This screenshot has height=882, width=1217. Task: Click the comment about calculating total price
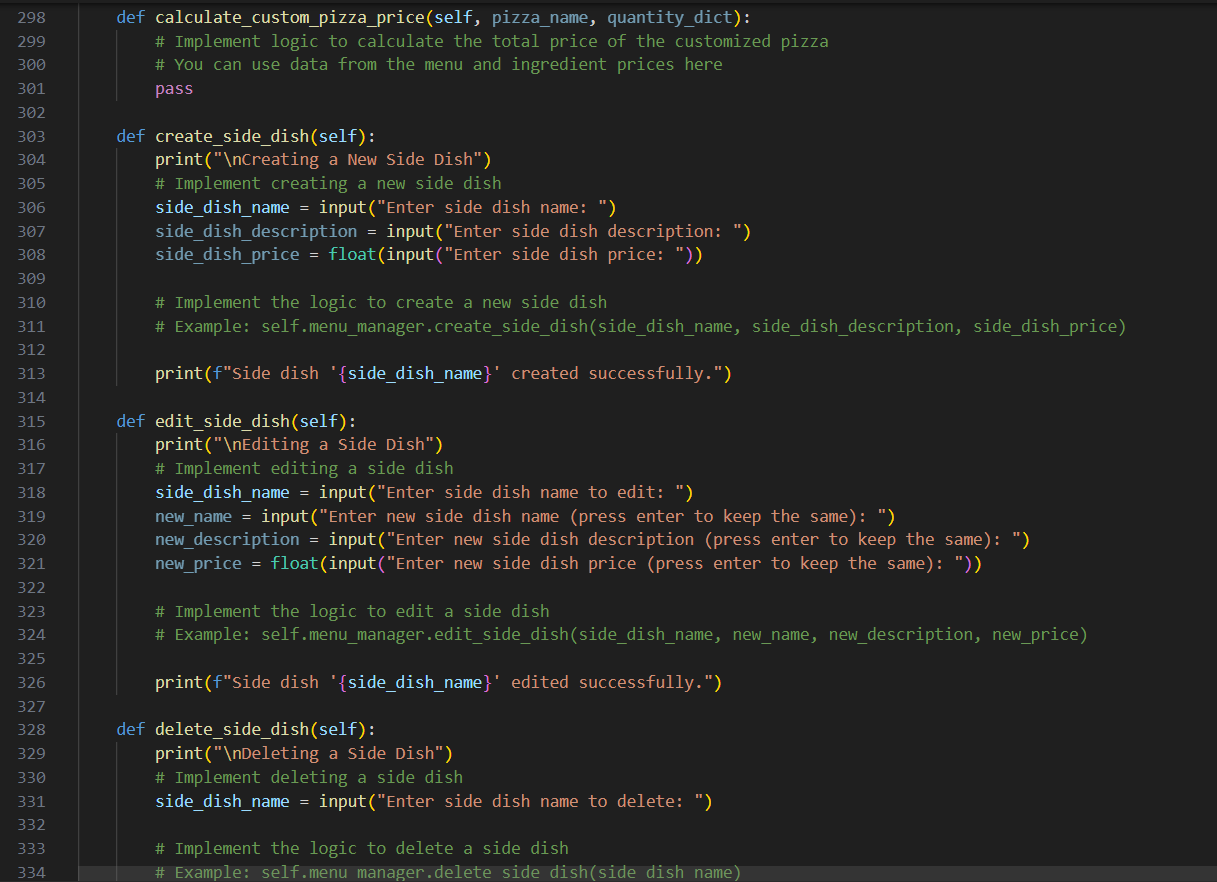click(492, 41)
